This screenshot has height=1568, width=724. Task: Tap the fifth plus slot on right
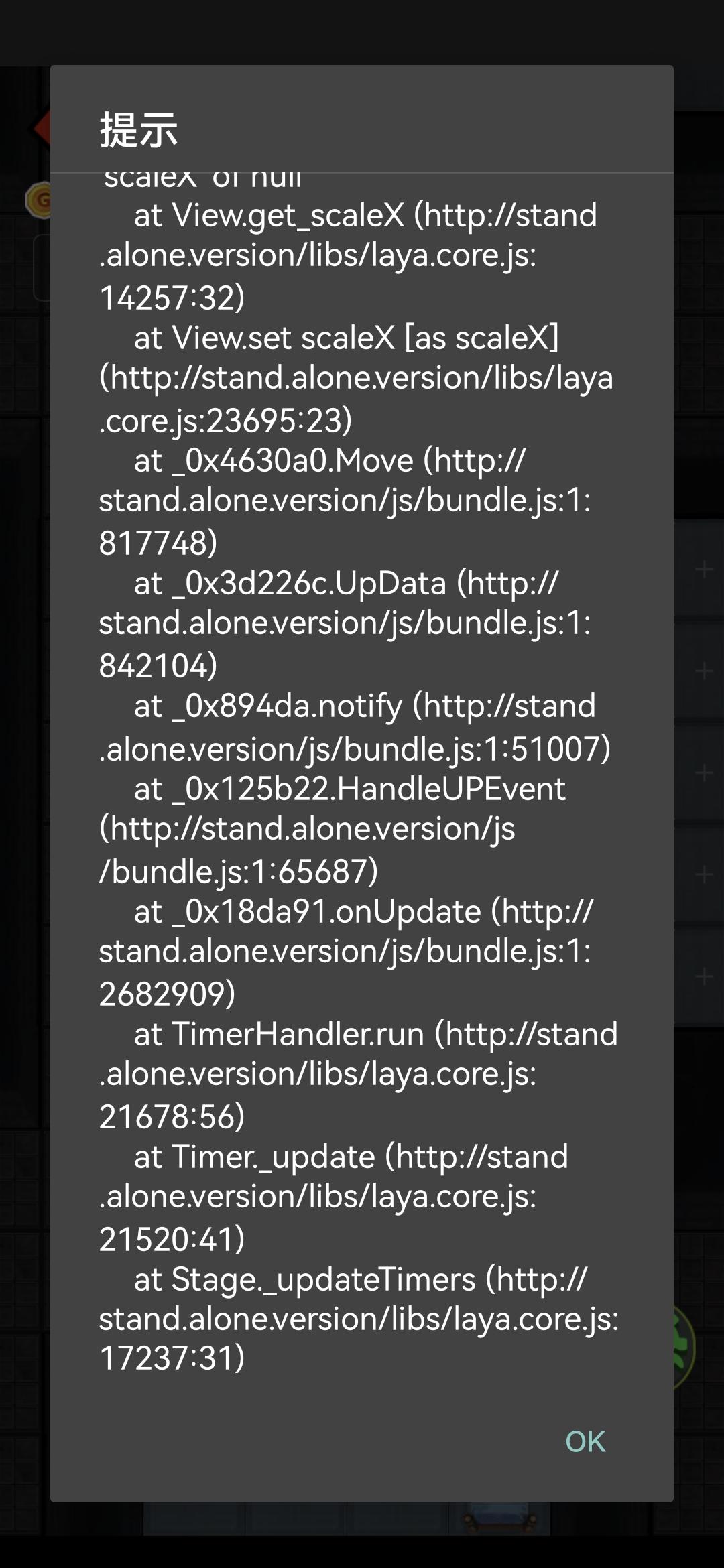703,977
